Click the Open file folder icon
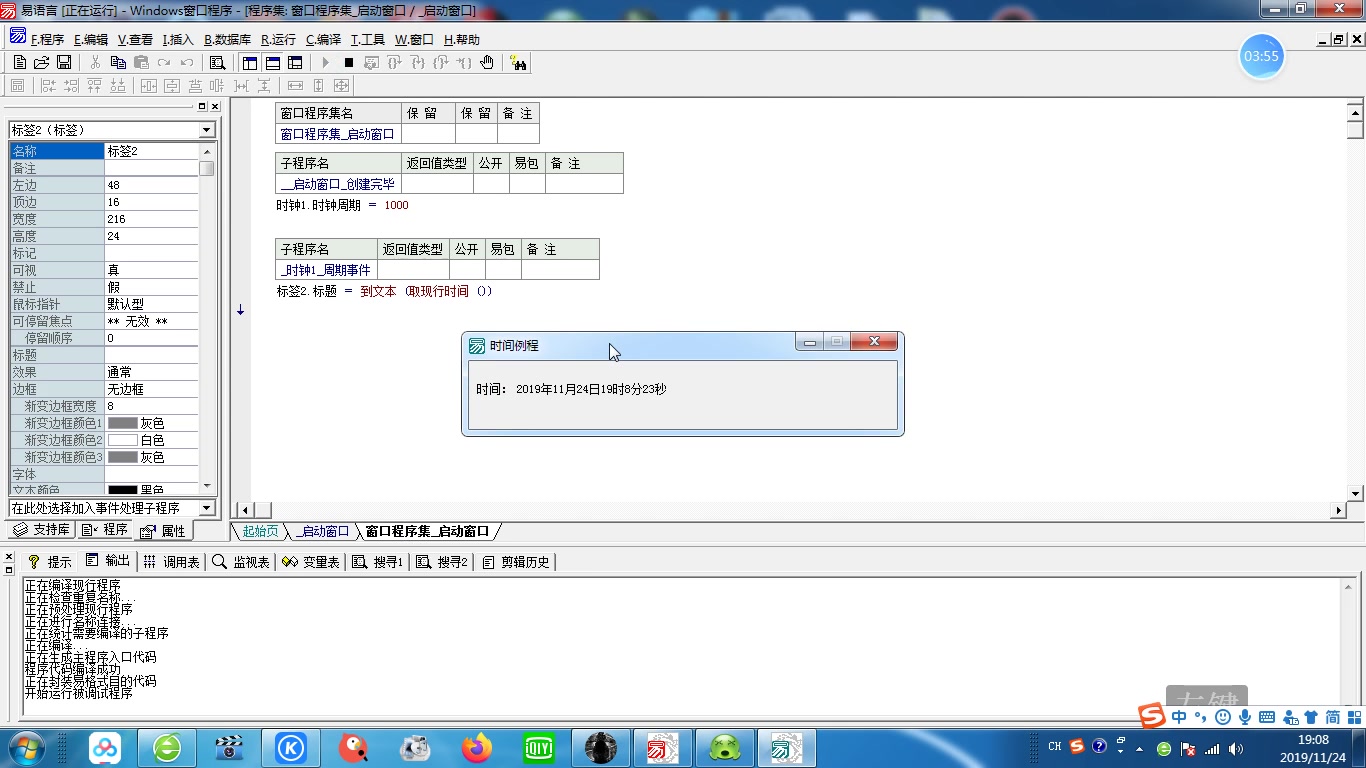The height and width of the screenshot is (768, 1366). (x=41, y=63)
